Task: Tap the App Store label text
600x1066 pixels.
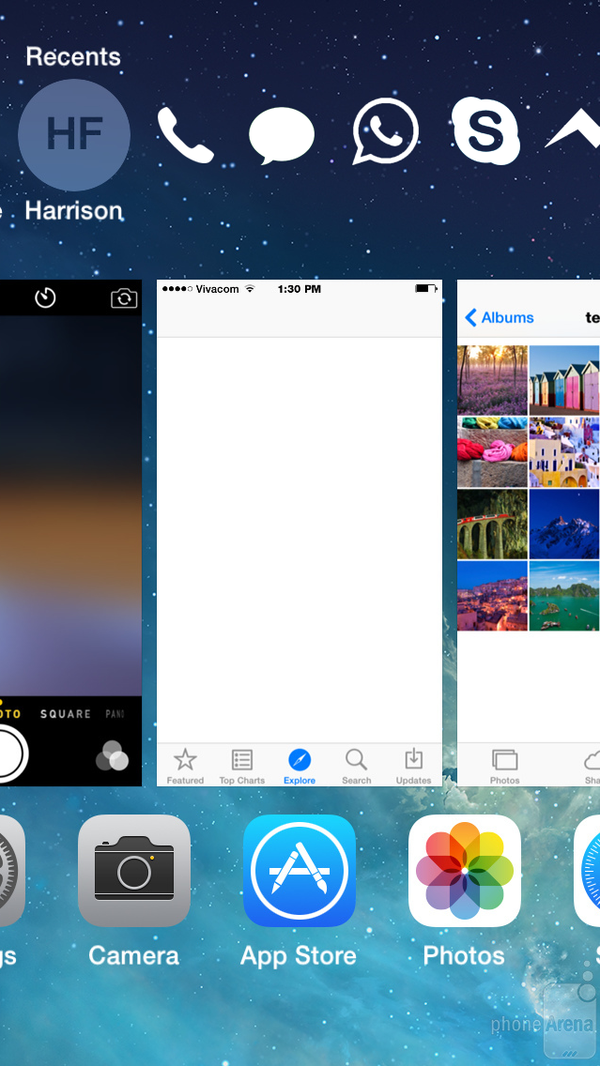Action: [x=299, y=956]
